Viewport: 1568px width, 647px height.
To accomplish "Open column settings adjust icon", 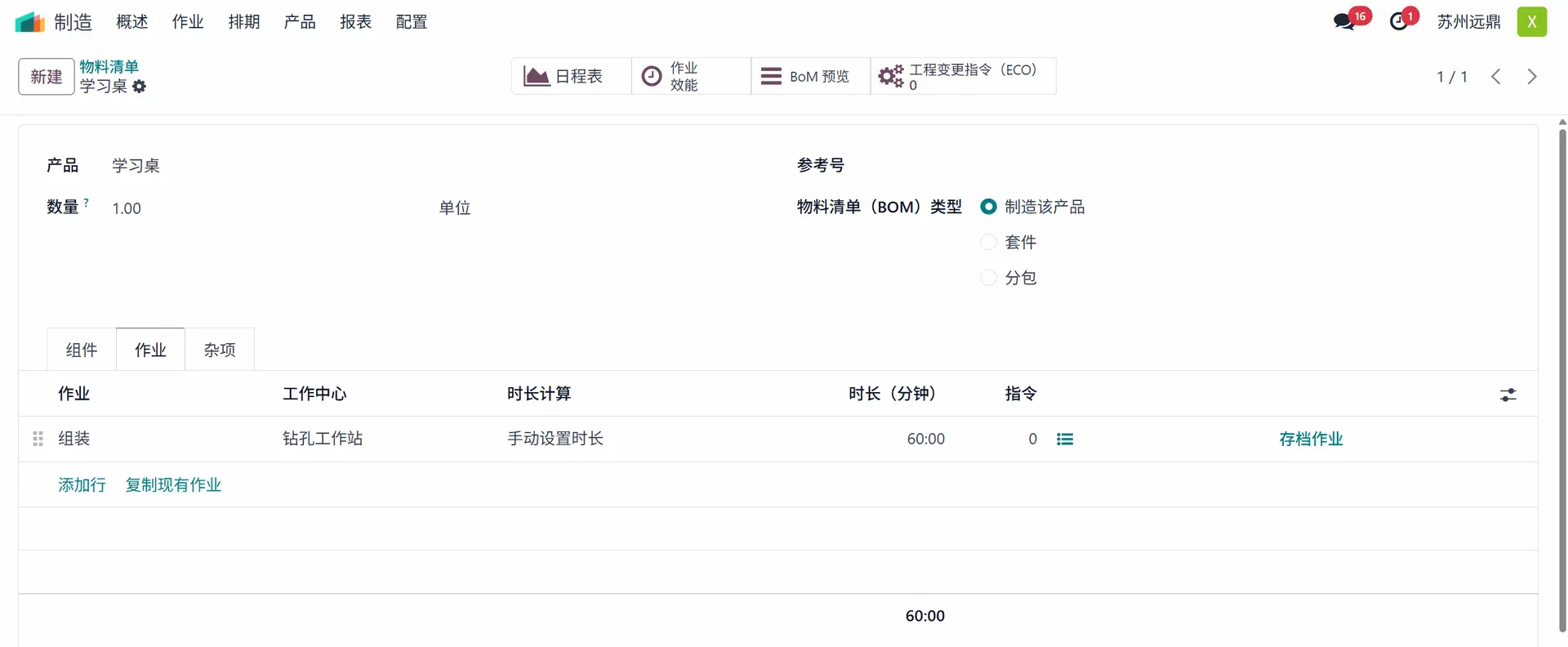I will (x=1508, y=395).
